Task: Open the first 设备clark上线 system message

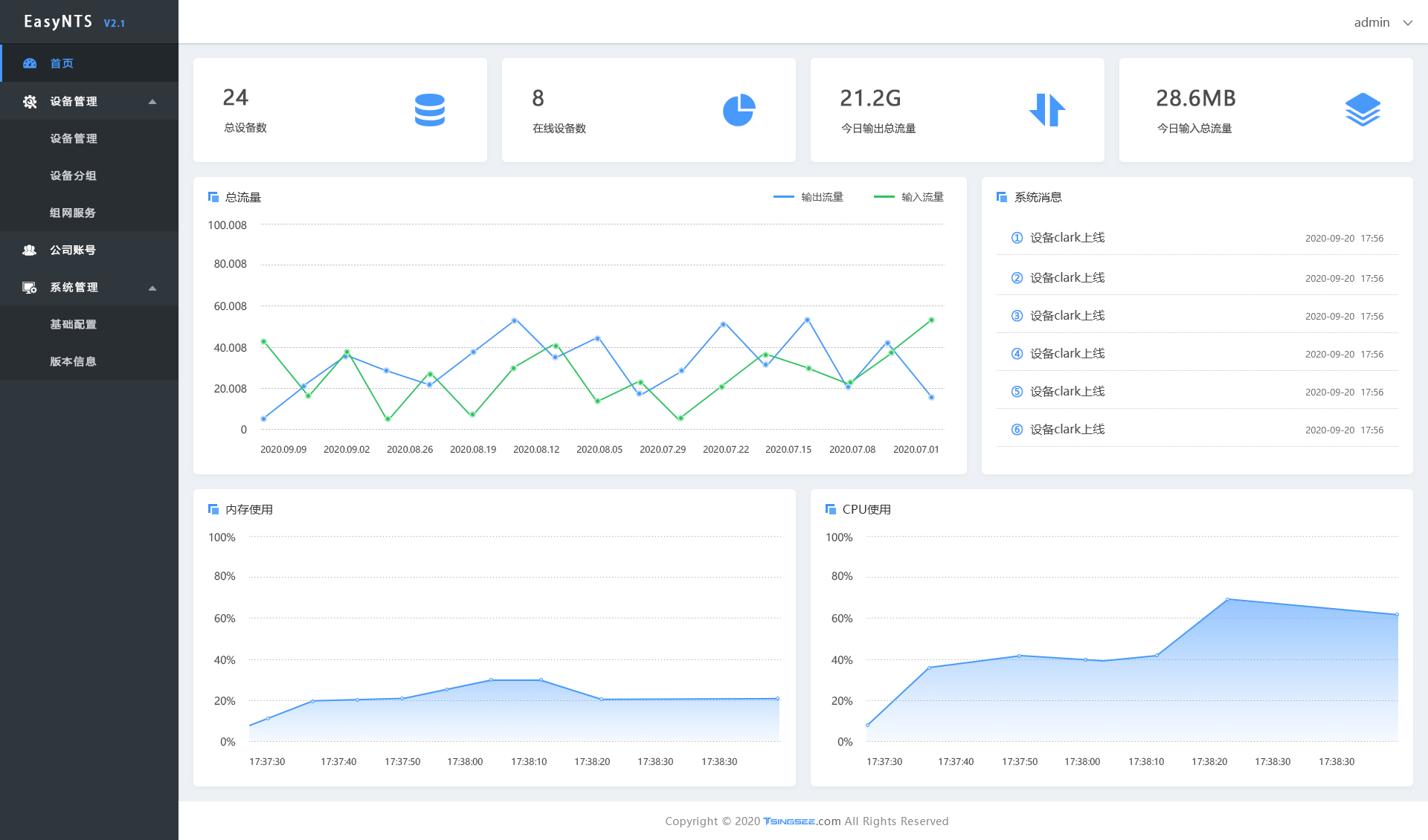Action: click(x=1067, y=238)
